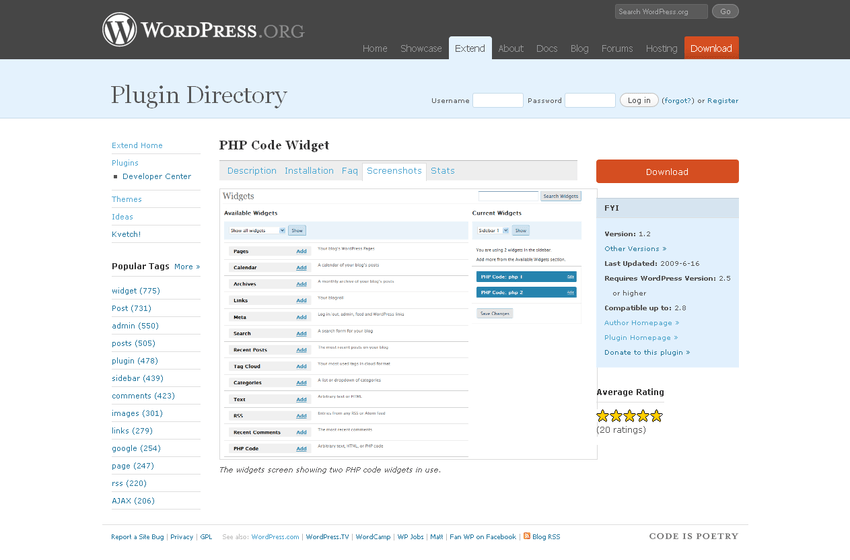Open WordPress.TV footer link
This screenshot has width=850, height=560.
tap(327, 537)
